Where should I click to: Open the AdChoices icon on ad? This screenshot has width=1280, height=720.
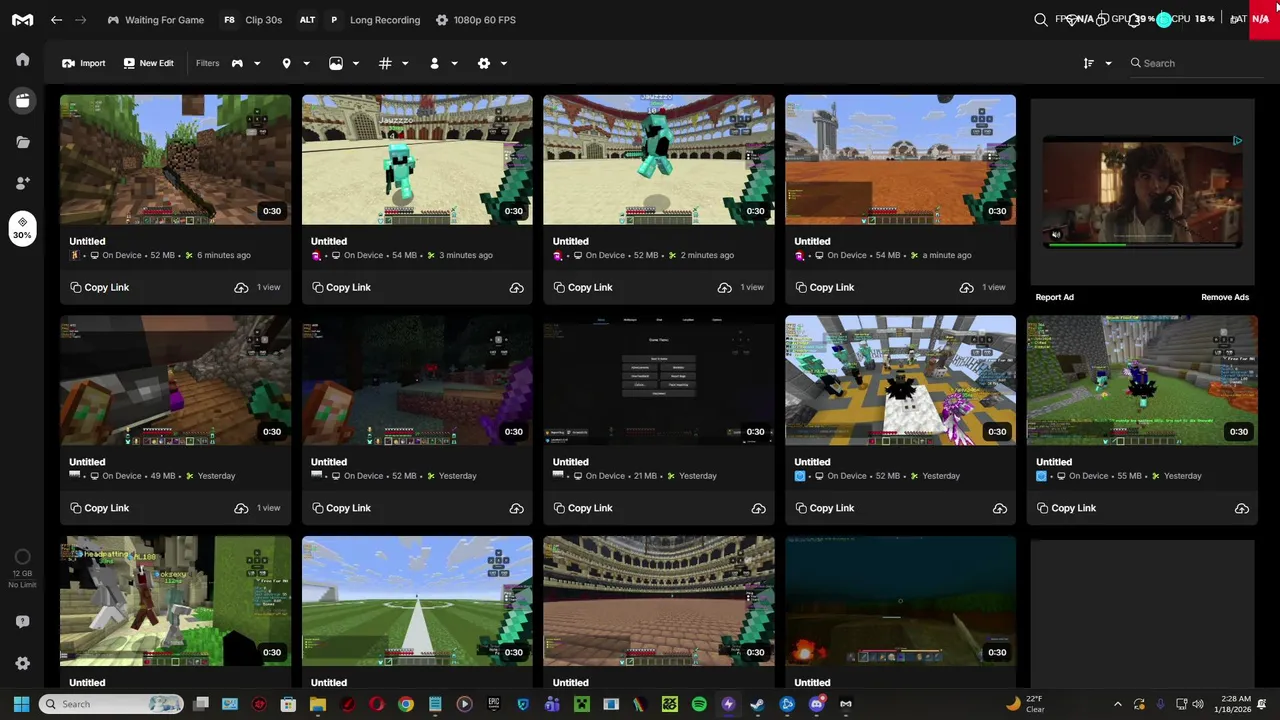(x=1237, y=141)
